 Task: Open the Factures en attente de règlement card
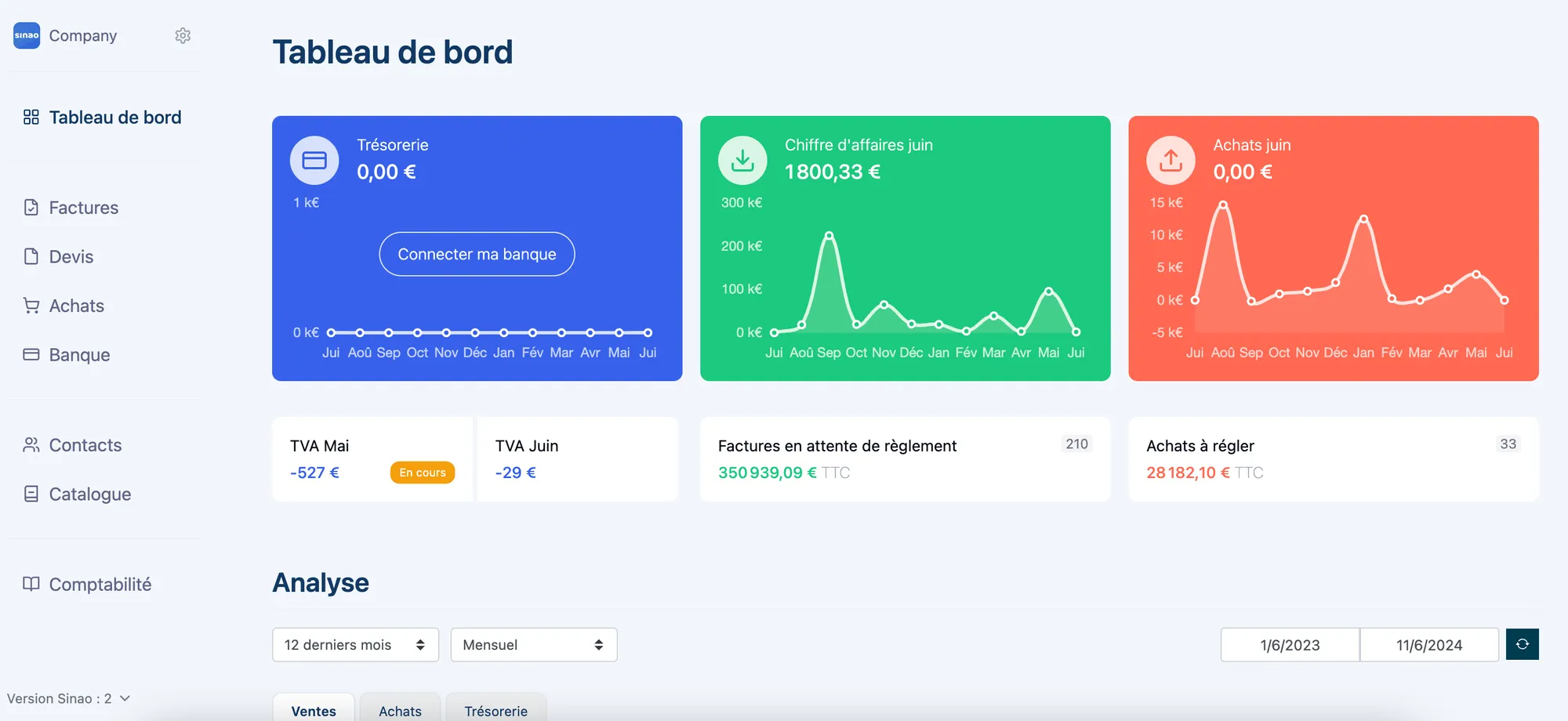(x=905, y=459)
